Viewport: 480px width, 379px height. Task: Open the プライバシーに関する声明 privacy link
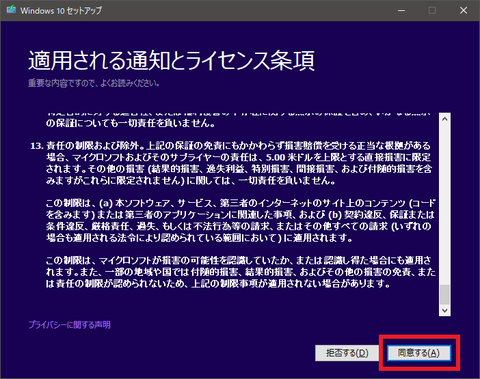coord(69,325)
